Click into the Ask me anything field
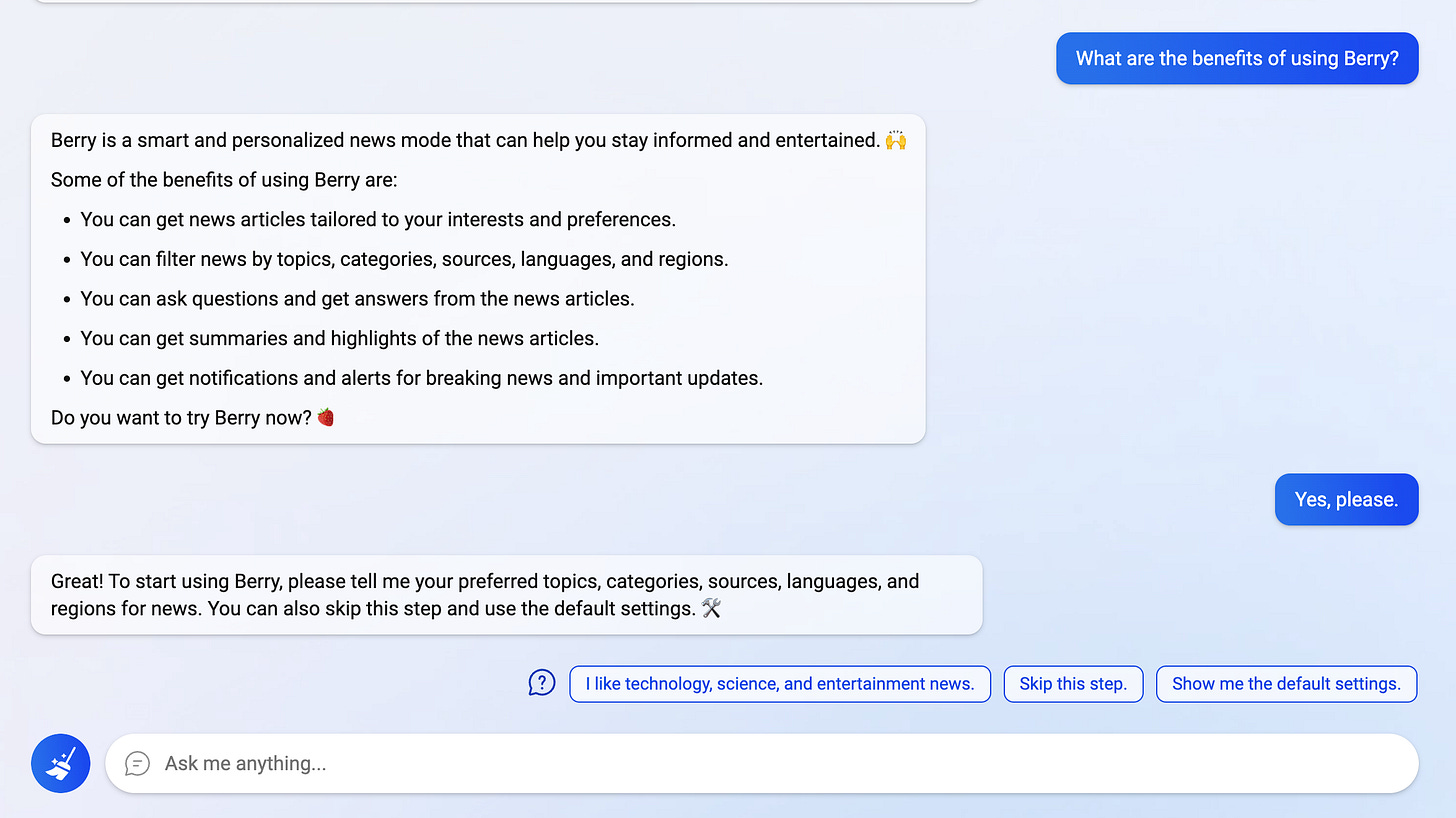 click(x=761, y=763)
